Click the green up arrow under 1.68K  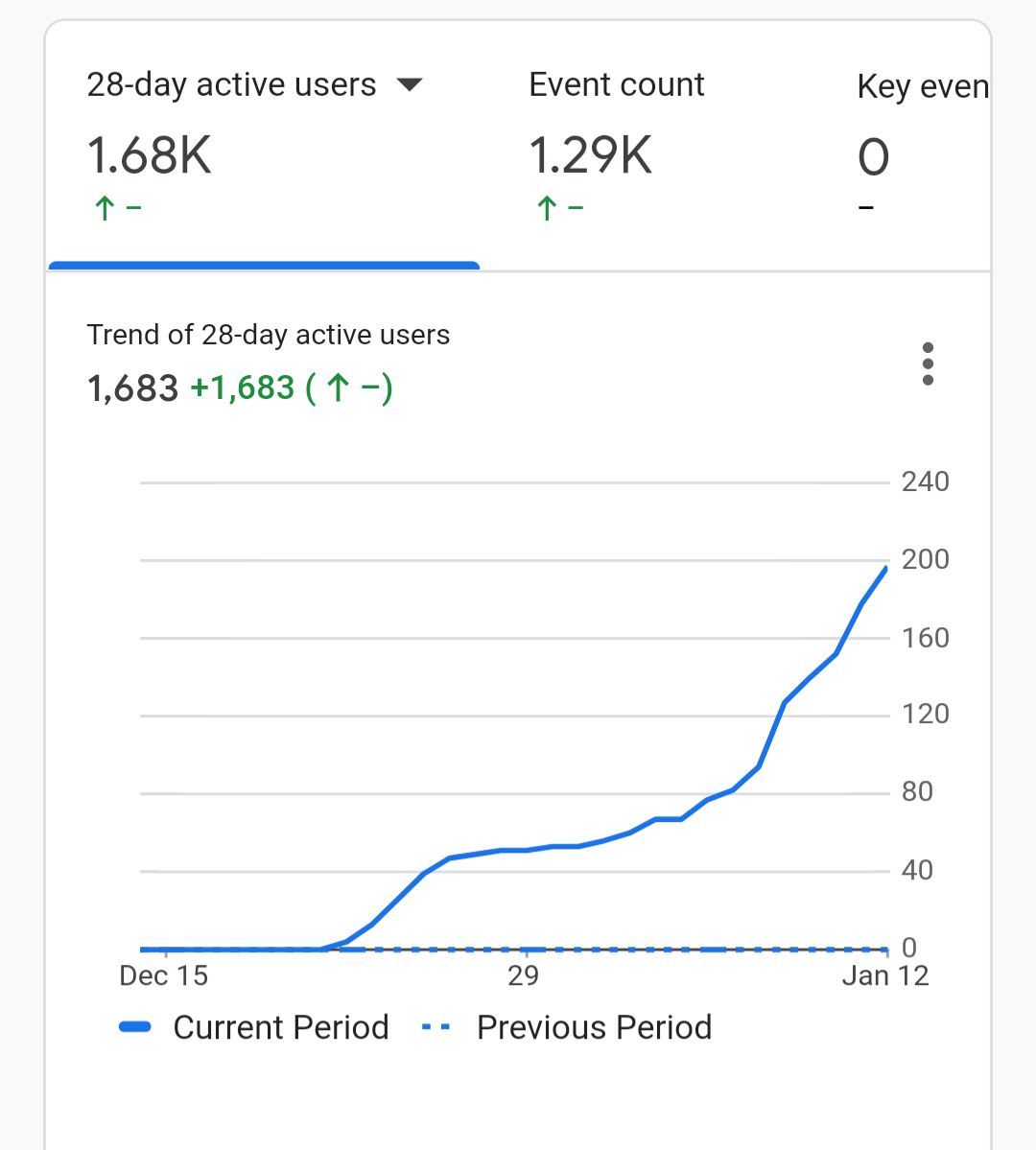click(x=105, y=208)
